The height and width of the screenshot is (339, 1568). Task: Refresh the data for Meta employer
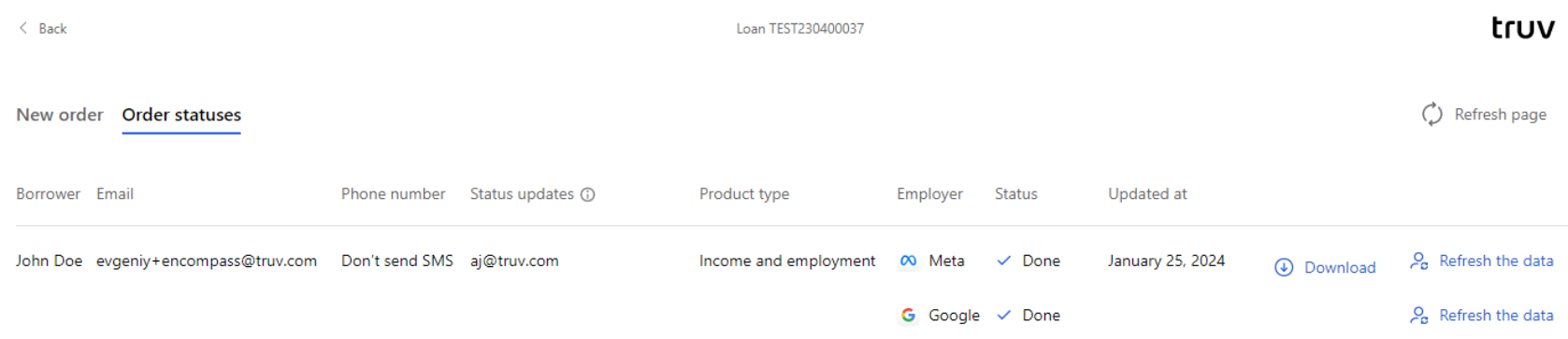(x=1496, y=261)
